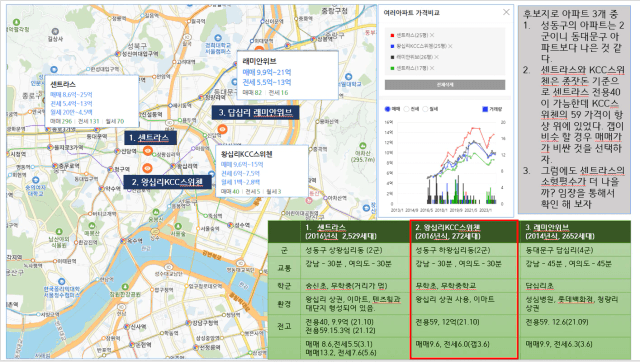Click the orange 센트라스 eye marker on map

(x=148, y=151)
